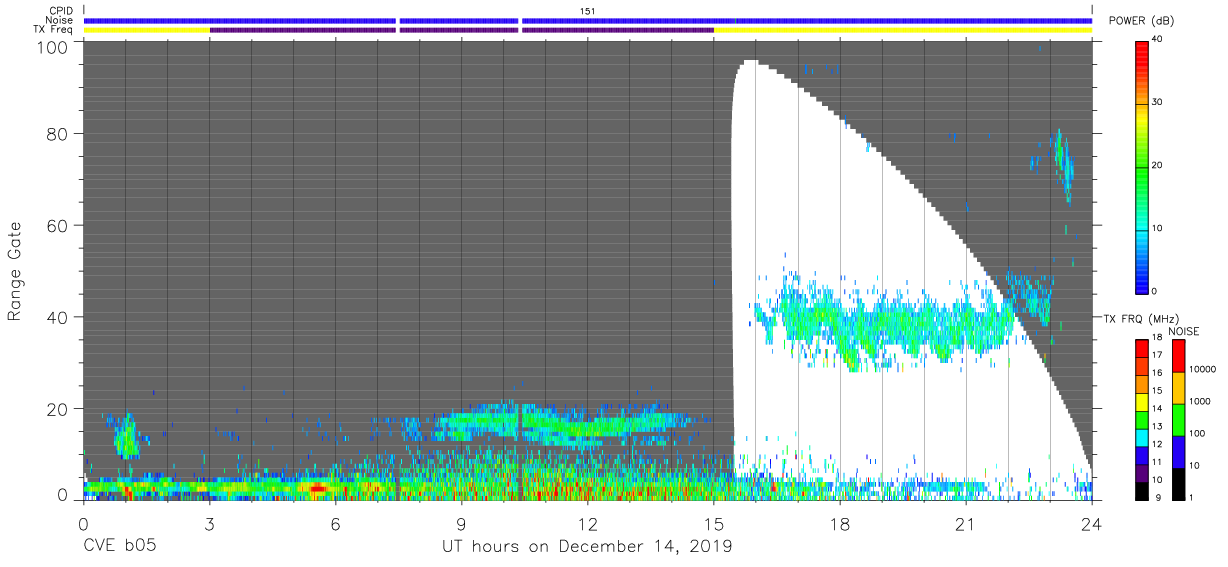
Task: Click the 0 tick on the POWER scale
Action: point(1154,291)
